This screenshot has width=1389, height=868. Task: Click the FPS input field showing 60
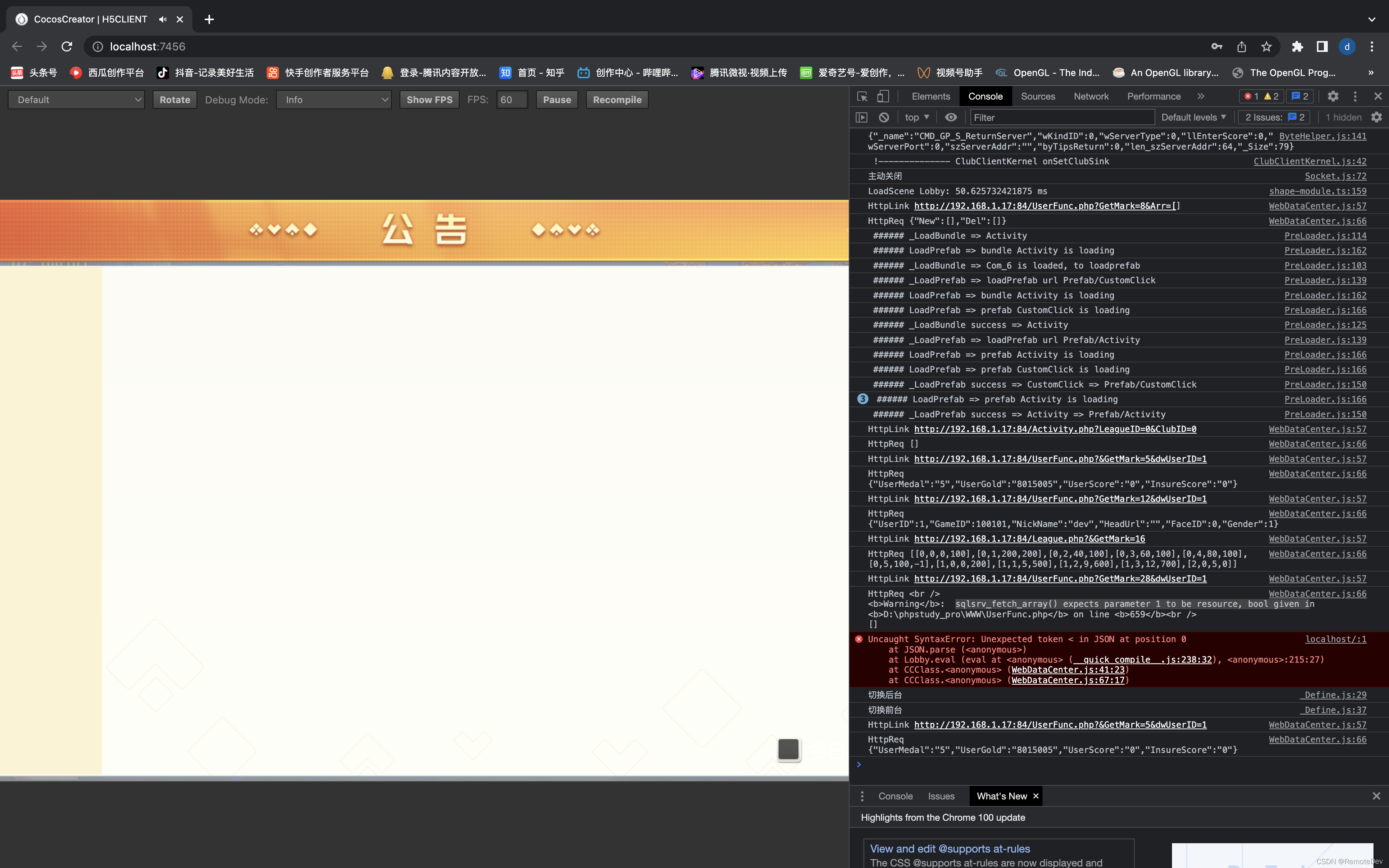click(512, 100)
